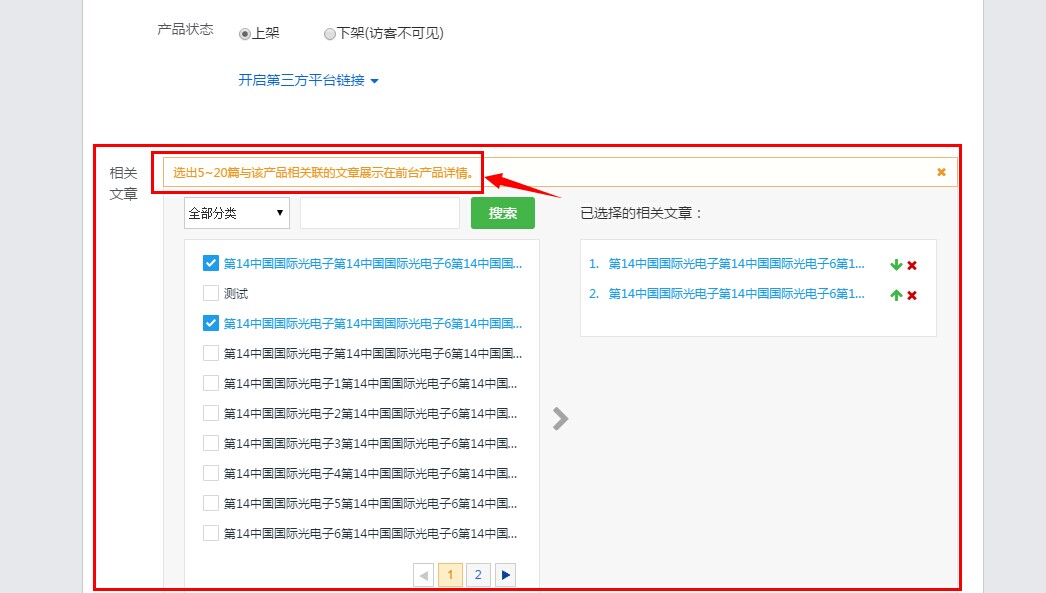Click the previous page arrow in pagination
The image size is (1046, 593).
tap(424, 574)
